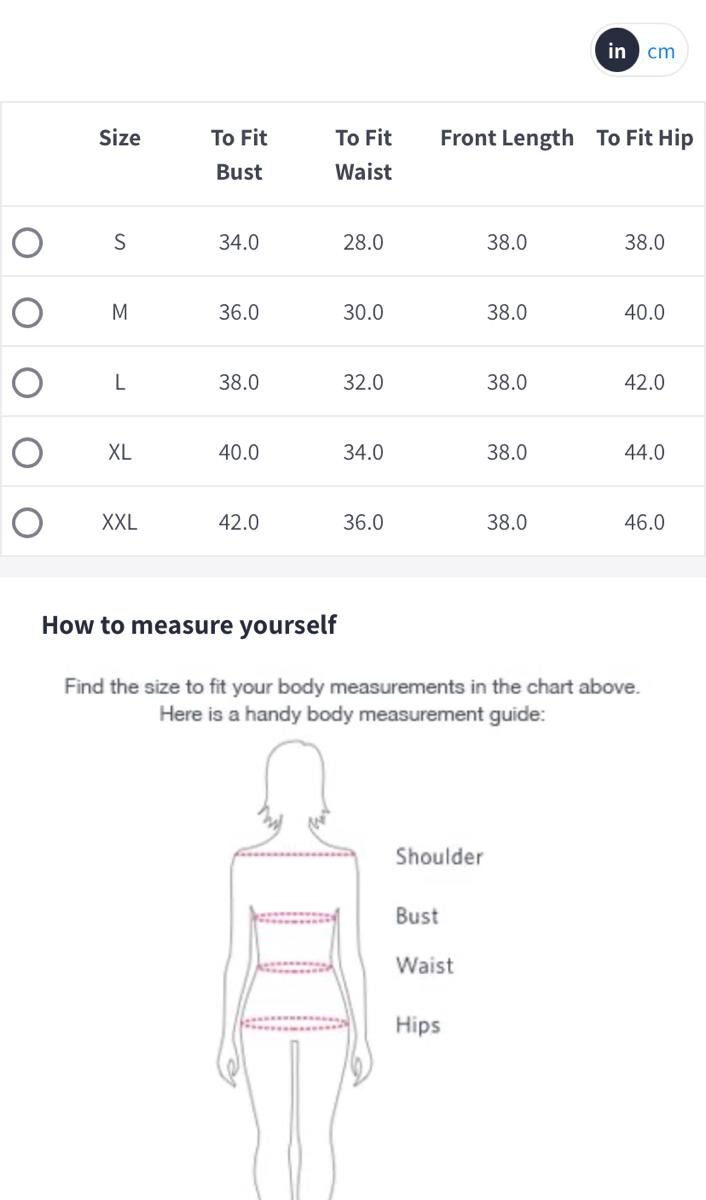Pick the XL size radio button
Image resolution: width=706 pixels, height=1200 pixels.
tap(27, 452)
